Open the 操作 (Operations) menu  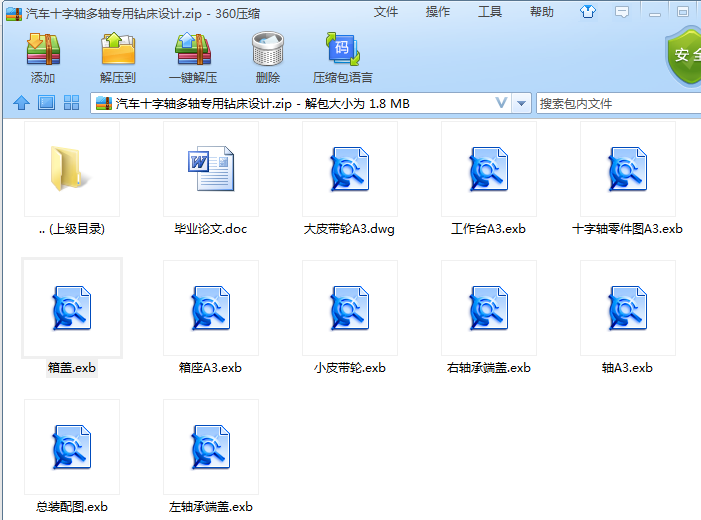tap(438, 12)
